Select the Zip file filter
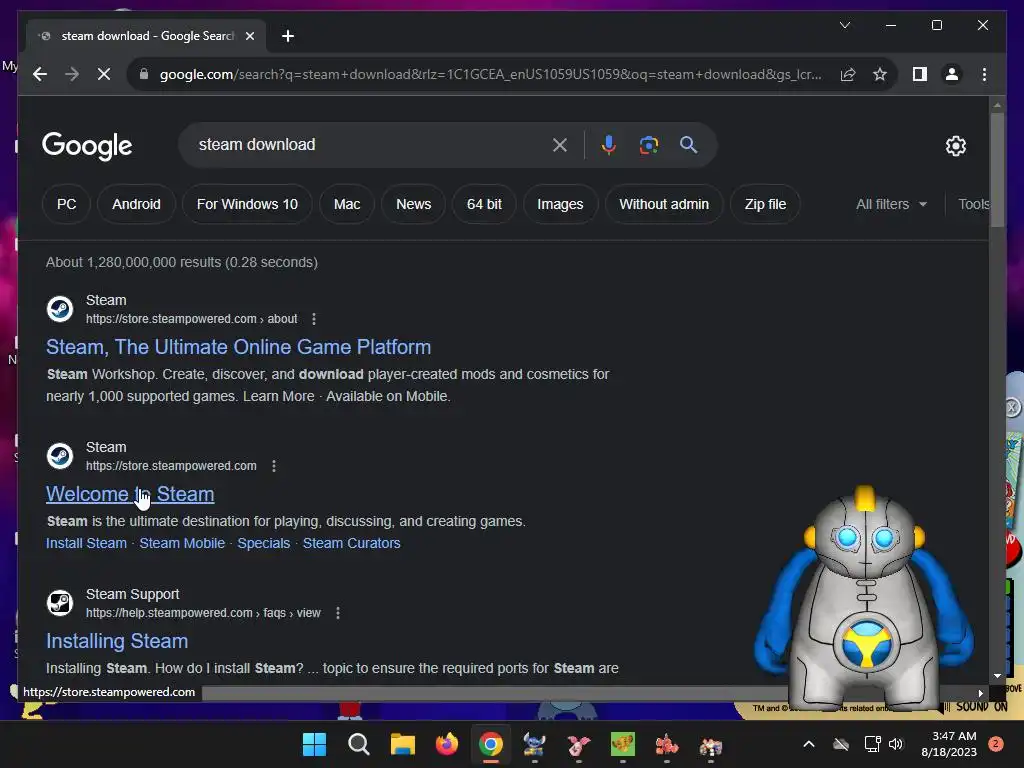Viewport: 1024px width, 768px height. coord(765,204)
